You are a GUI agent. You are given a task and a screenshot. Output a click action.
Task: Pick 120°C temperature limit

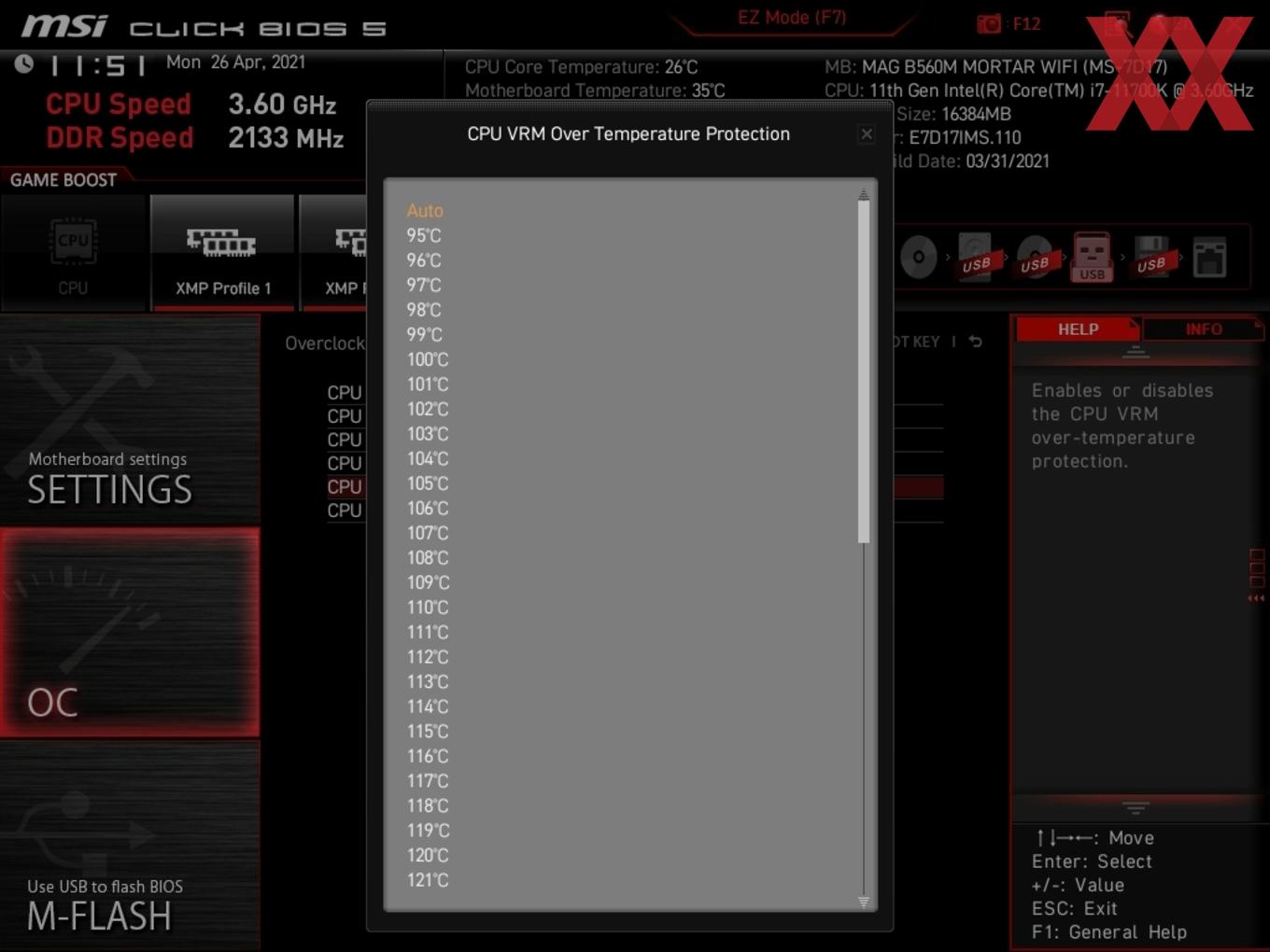coord(428,855)
